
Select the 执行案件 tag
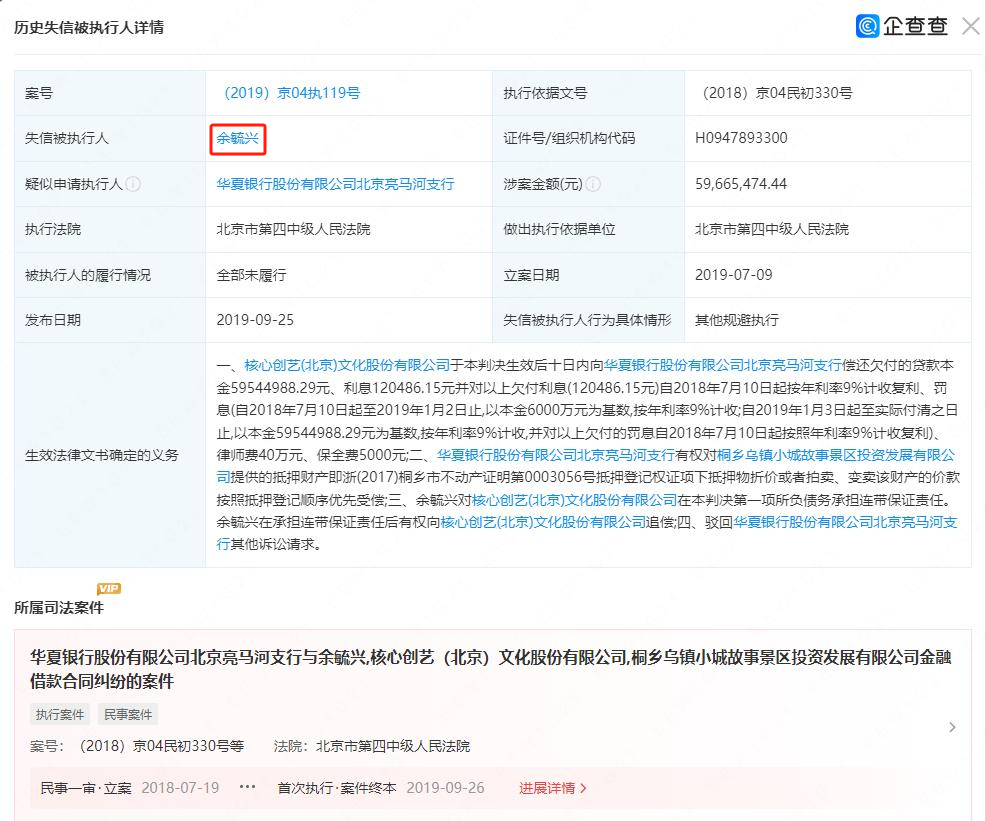pos(60,714)
